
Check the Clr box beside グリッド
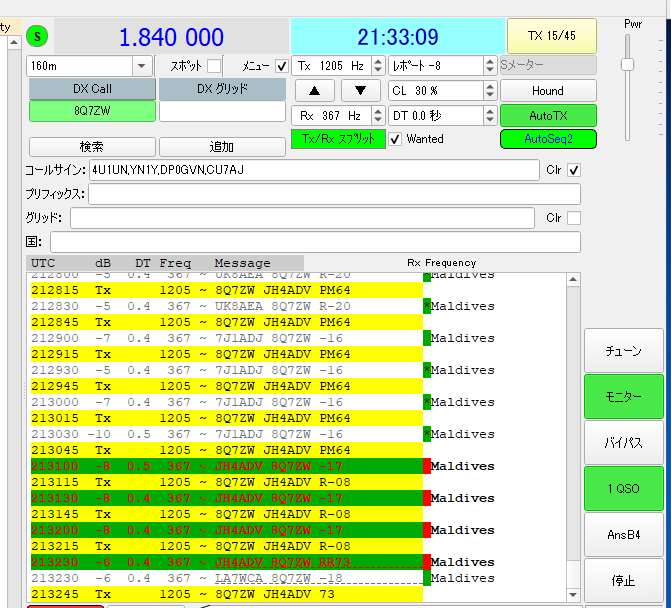click(x=573, y=218)
